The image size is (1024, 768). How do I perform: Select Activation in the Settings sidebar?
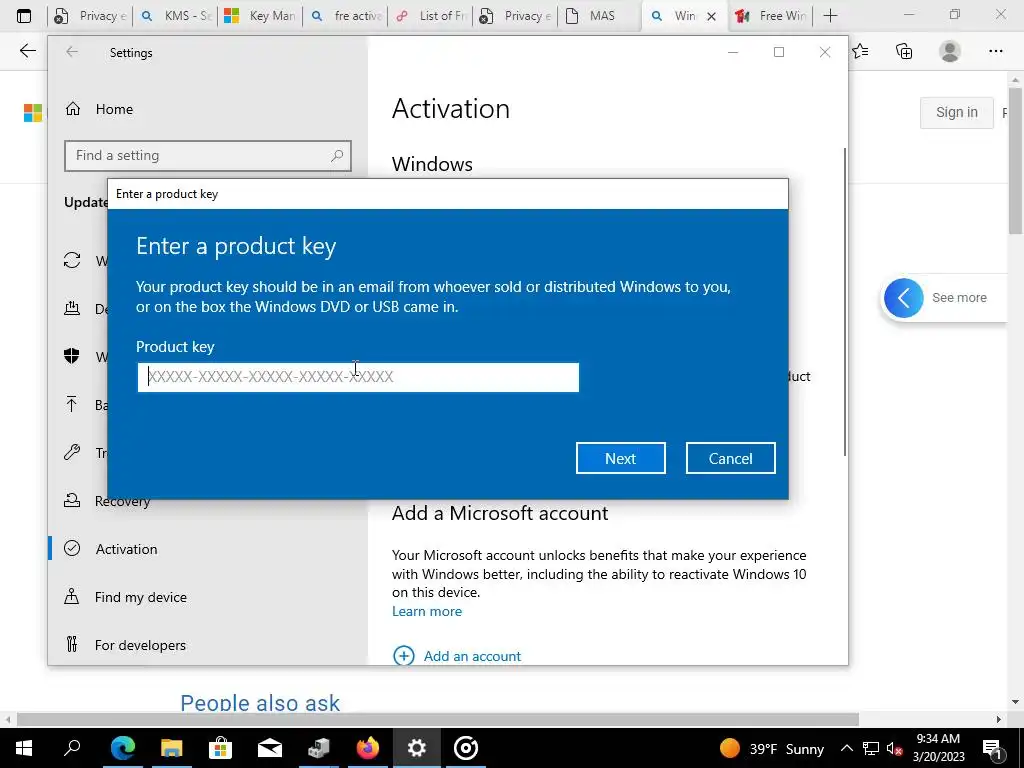point(127,549)
